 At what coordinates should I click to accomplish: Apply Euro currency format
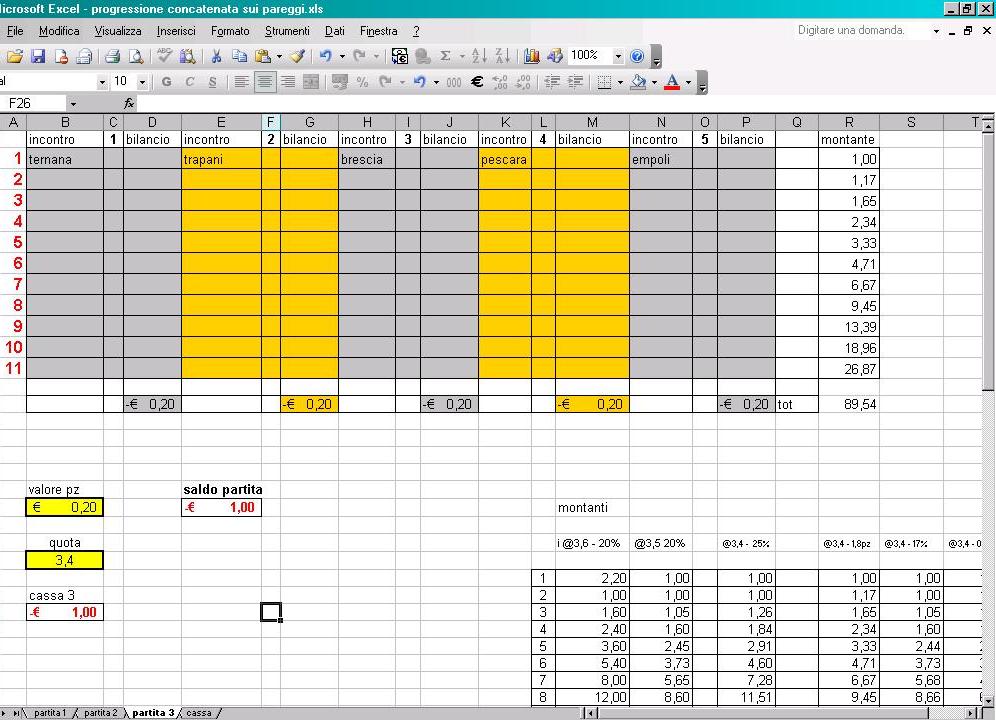tap(477, 82)
